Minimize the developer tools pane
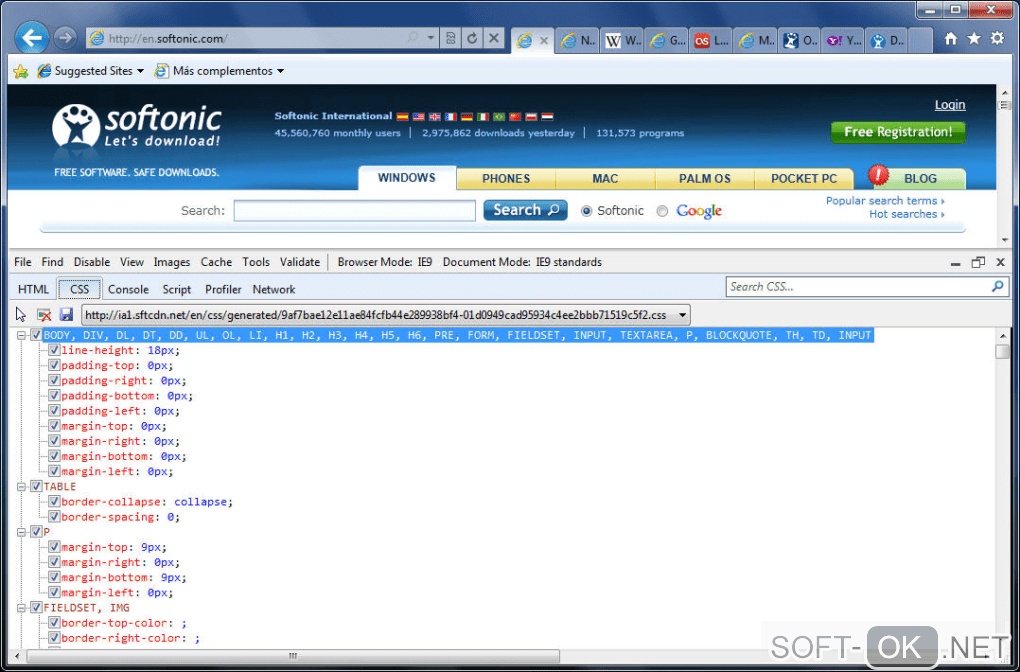Image resolution: width=1020 pixels, height=672 pixels. (x=955, y=263)
